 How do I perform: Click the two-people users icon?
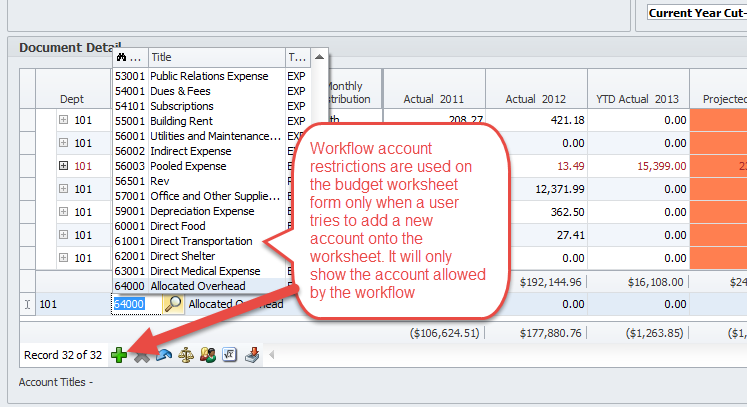point(206,355)
